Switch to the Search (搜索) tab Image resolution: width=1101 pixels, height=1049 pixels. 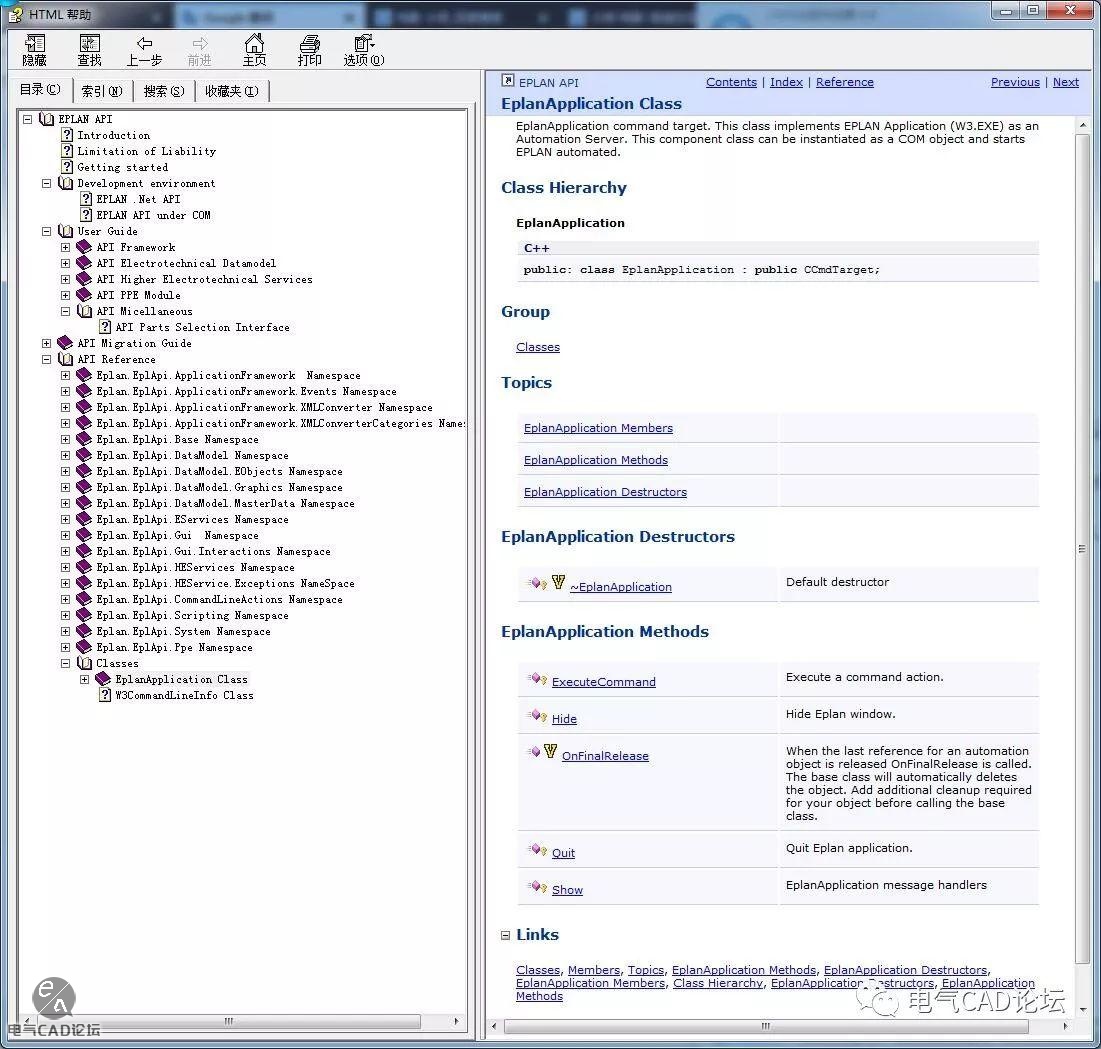click(163, 91)
